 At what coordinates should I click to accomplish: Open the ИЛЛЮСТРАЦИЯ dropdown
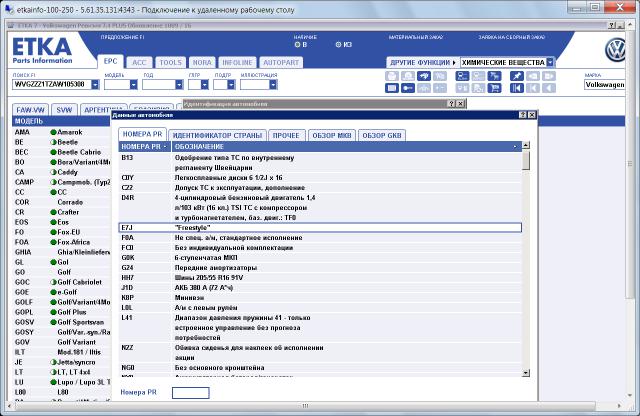point(273,85)
